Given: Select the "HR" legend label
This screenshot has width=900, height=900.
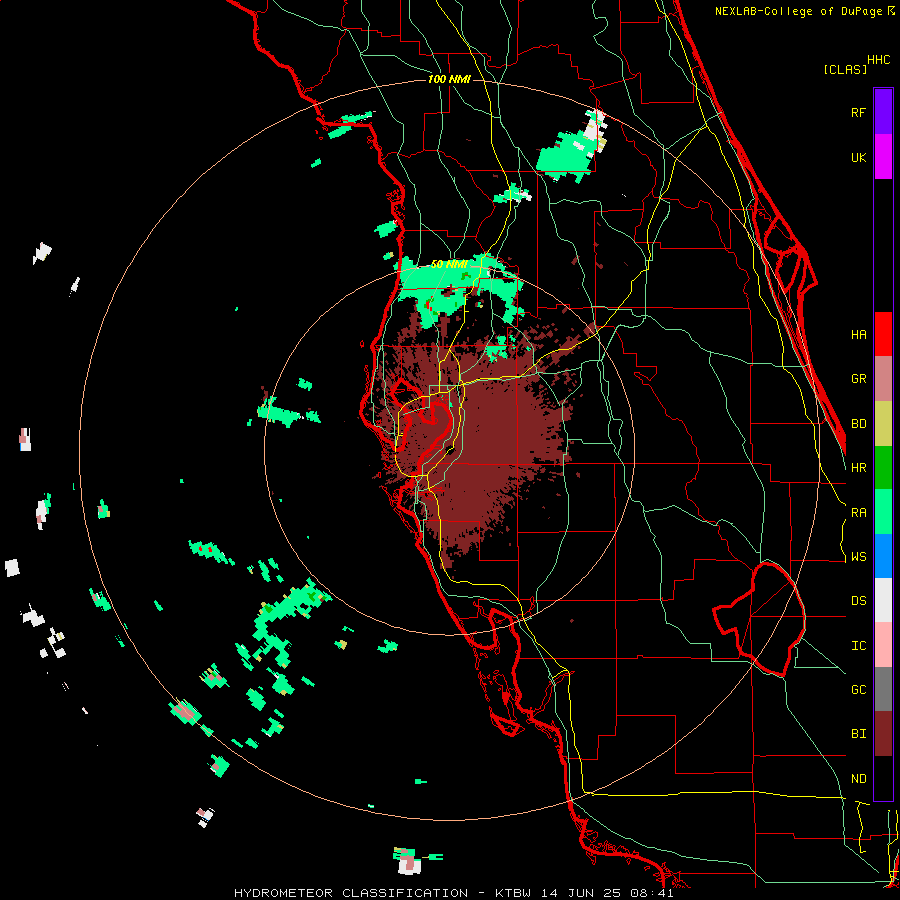Looking at the screenshot, I should 858,468.
